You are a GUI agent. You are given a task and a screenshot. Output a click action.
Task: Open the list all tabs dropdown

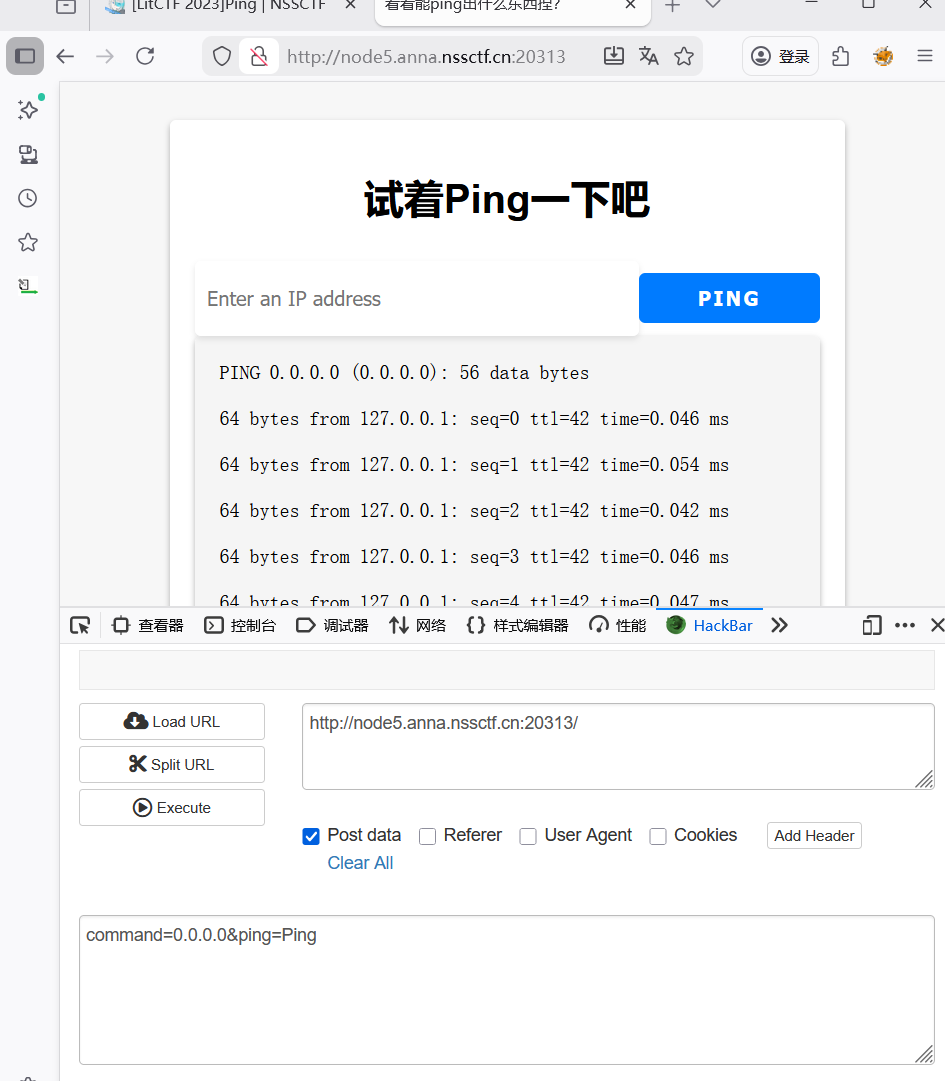click(713, 5)
